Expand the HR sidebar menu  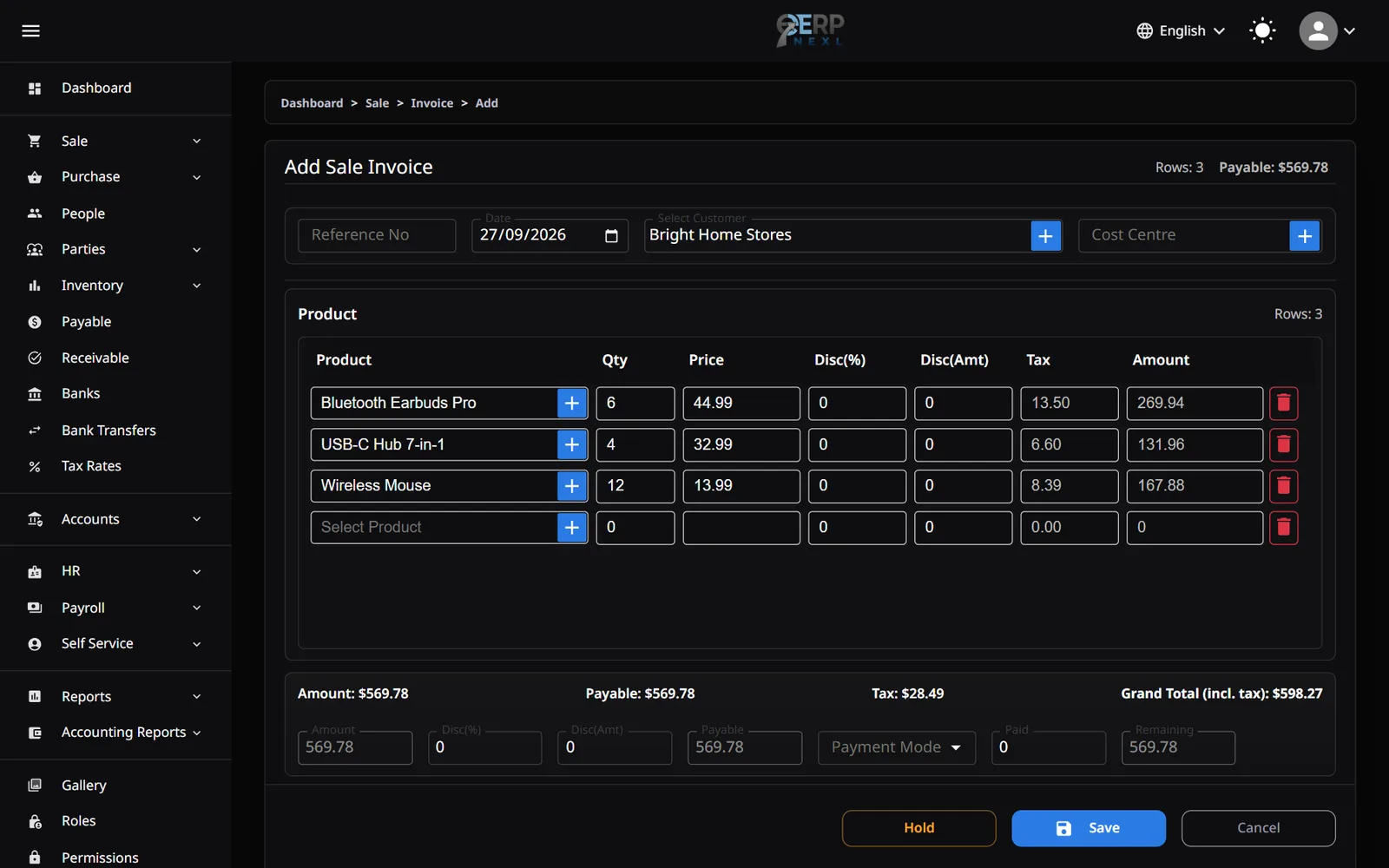point(115,572)
